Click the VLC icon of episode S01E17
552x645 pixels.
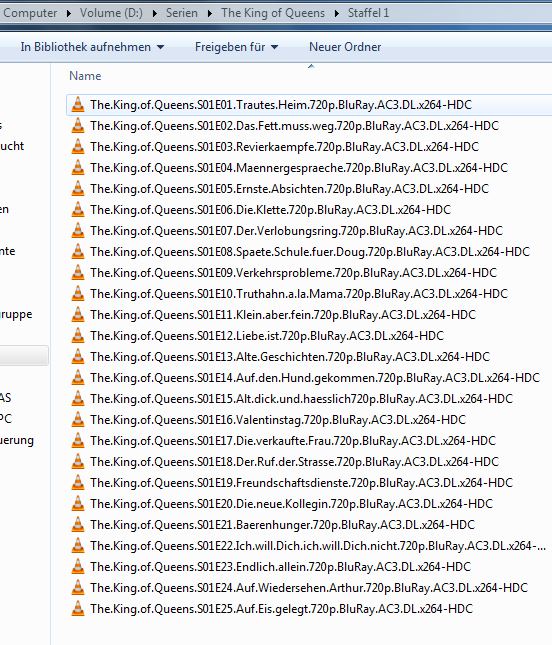pyautogui.click(x=78, y=441)
